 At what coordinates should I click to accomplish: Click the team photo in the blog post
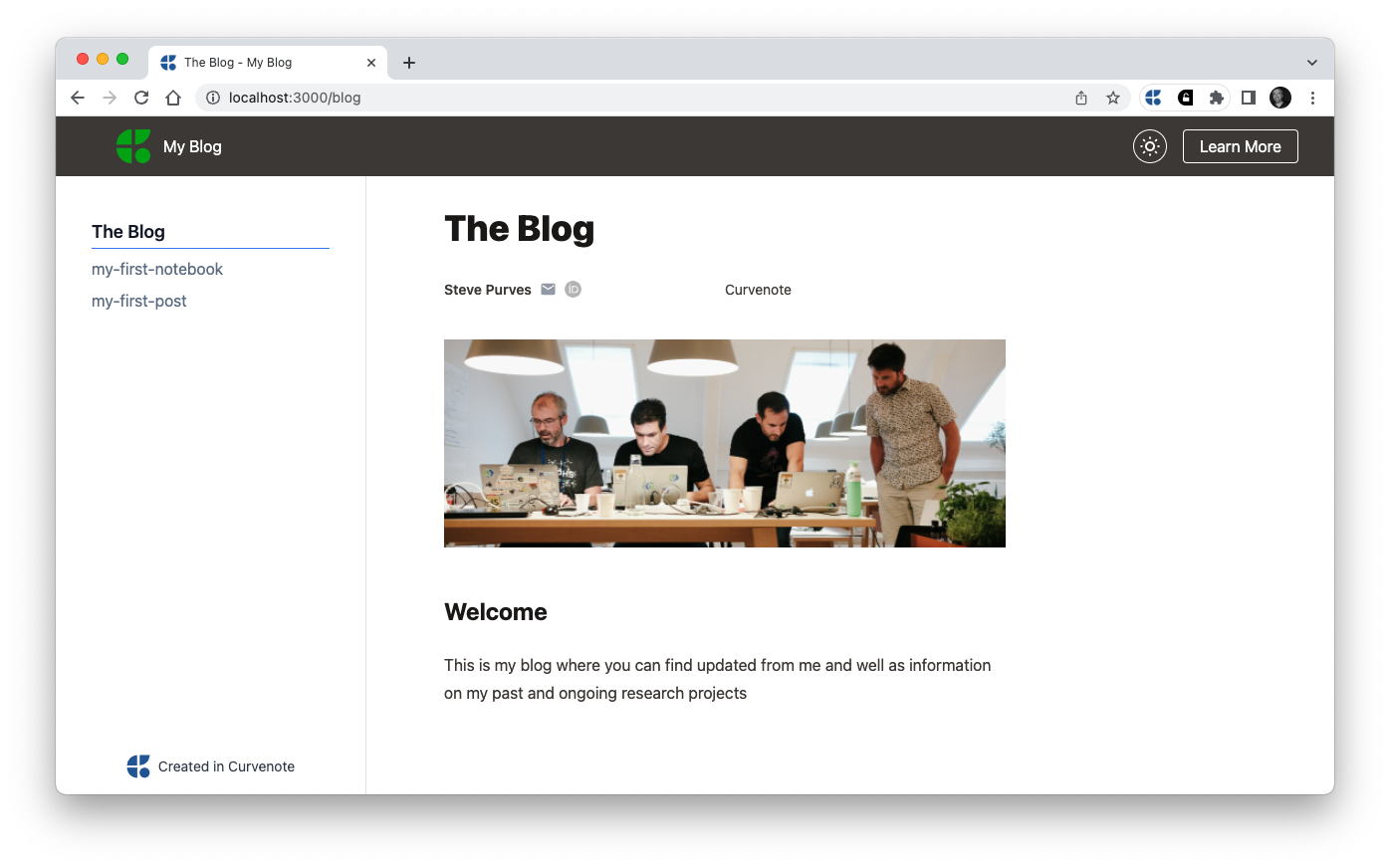tap(724, 442)
